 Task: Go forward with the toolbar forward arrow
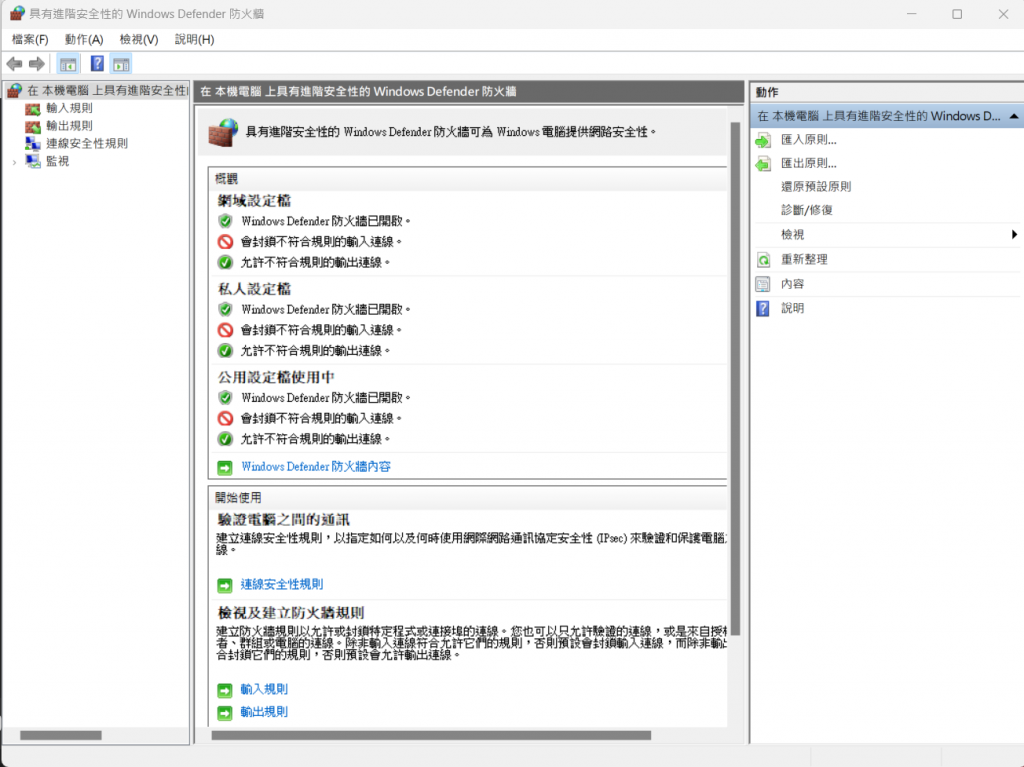(x=37, y=64)
